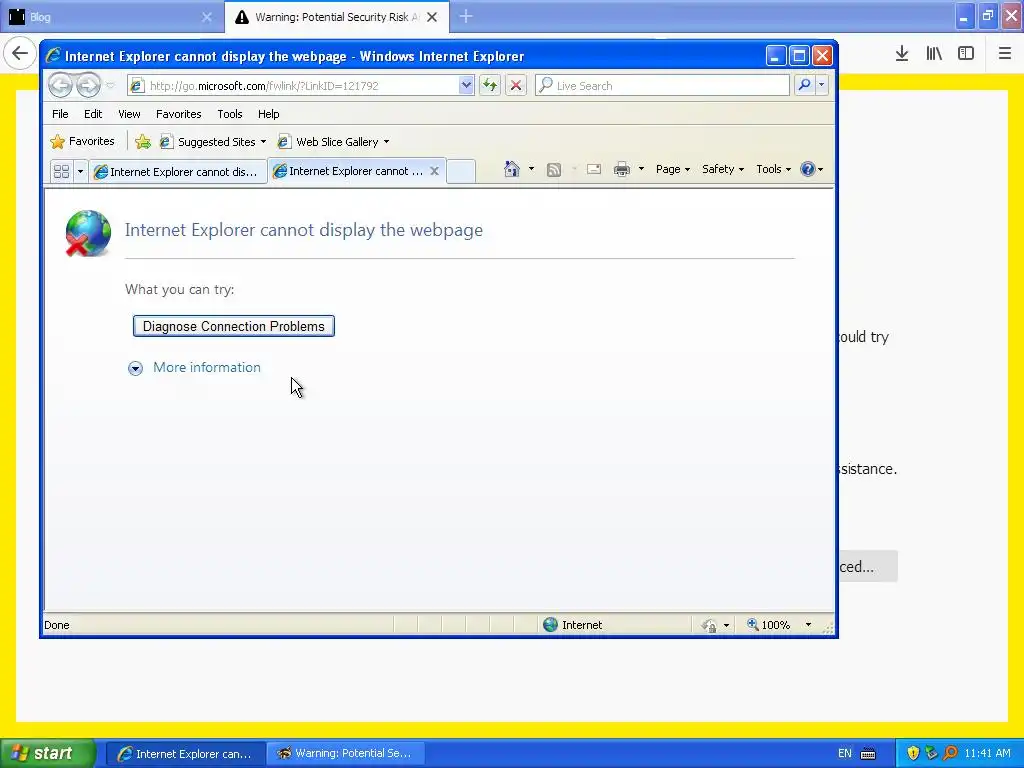
Task: Click the security shield tray icon
Action: 913,754
